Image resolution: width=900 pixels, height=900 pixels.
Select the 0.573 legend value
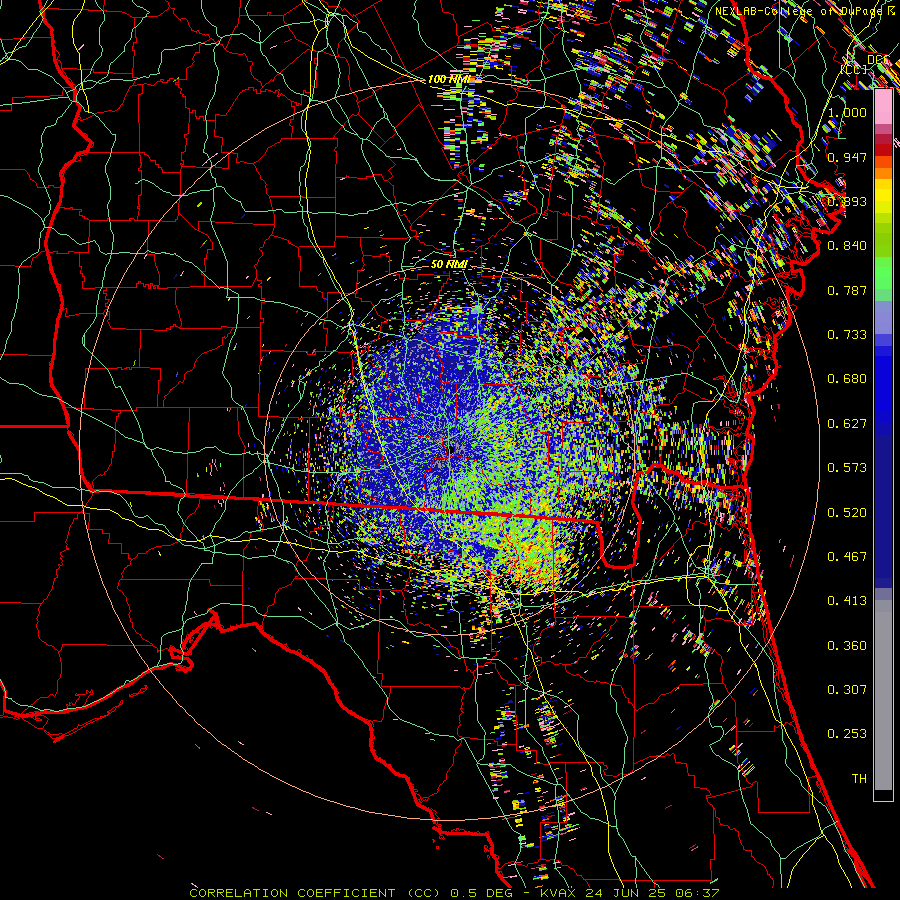(x=847, y=467)
